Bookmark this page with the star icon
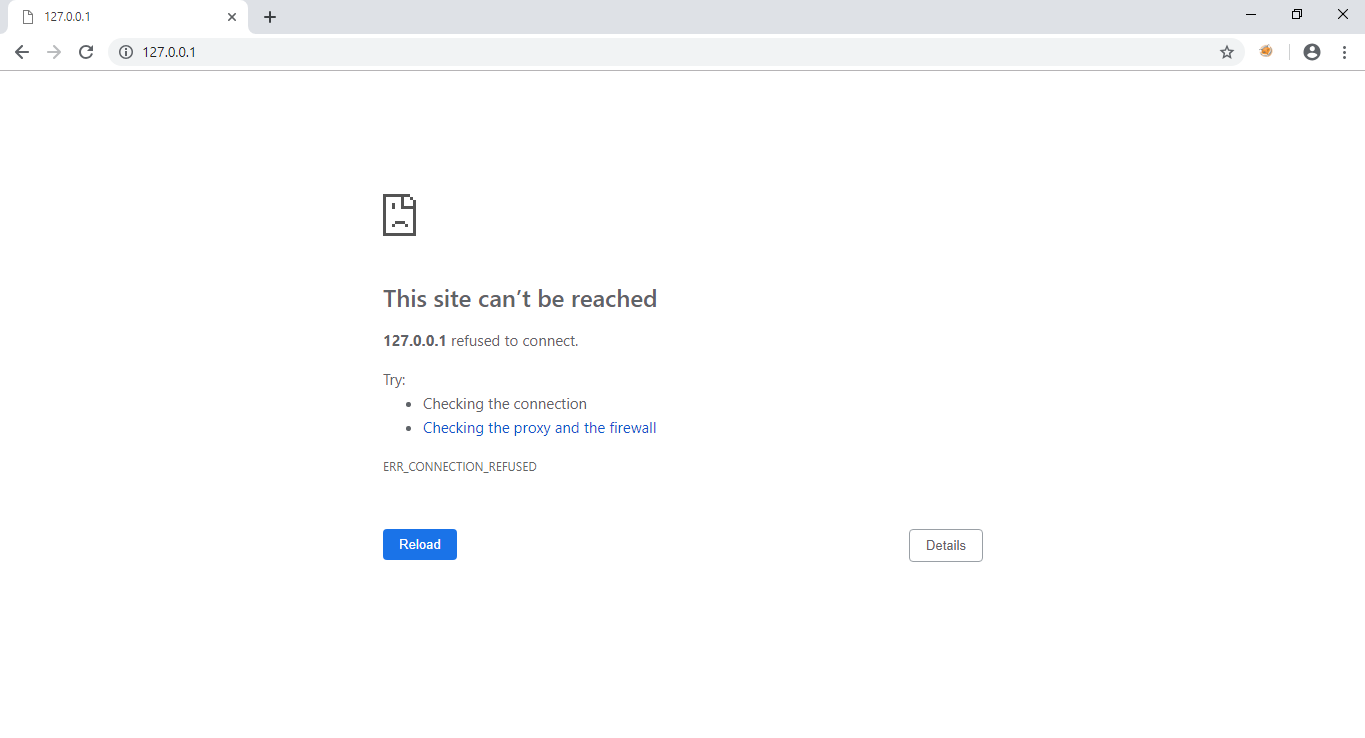Image resolution: width=1365 pixels, height=738 pixels. [1226, 52]
